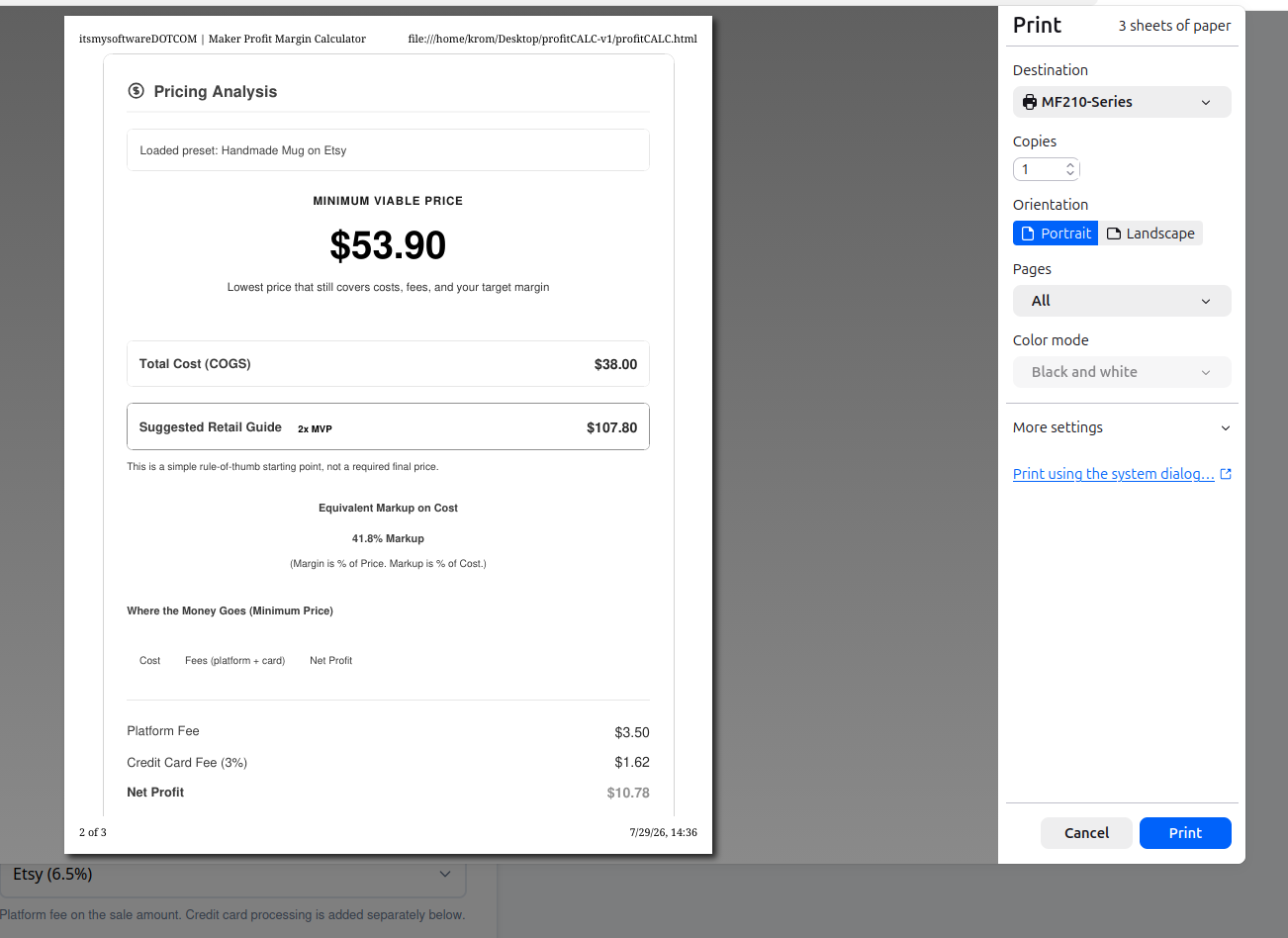This screenshot has height=938, width=1288.
Task: Expand More settings section
Action: pyautogui.click(x=1122, y=427)
